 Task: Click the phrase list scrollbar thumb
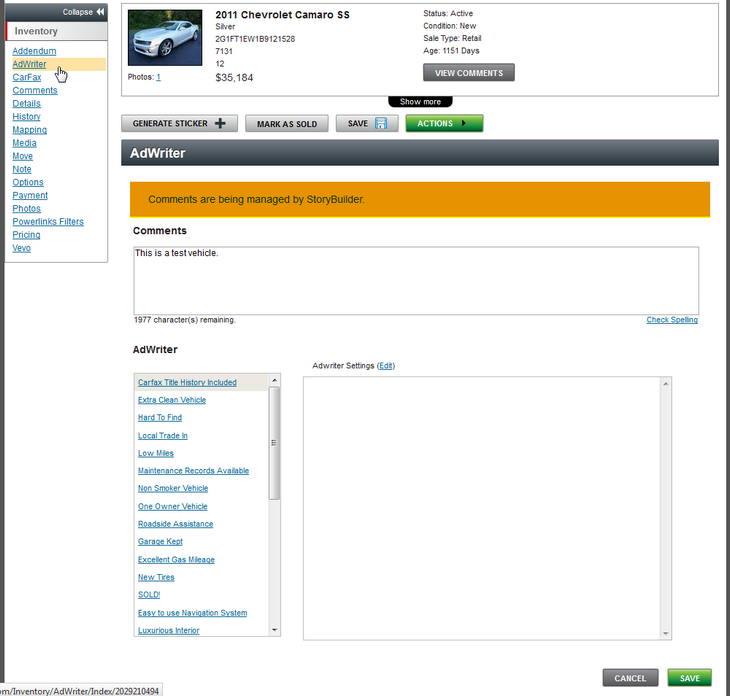tap(274, 443)
